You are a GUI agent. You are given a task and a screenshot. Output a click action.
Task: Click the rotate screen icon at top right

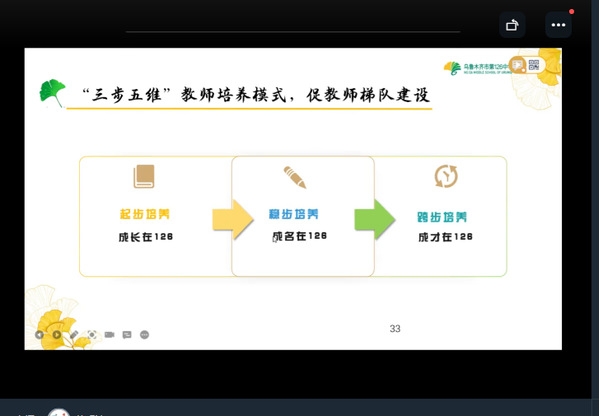[x=512, y=25]
